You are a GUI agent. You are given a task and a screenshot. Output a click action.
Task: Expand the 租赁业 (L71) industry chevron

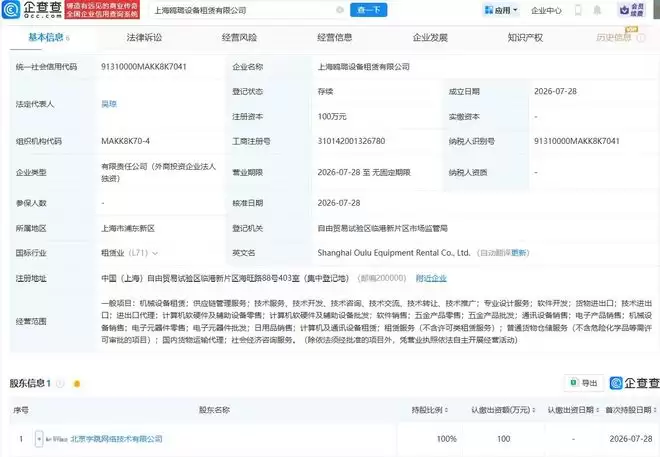pos(155,253)
